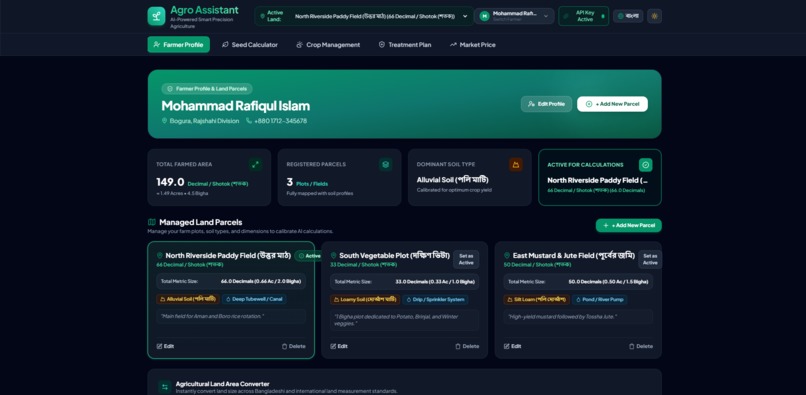Click the Alluvial Soil dominant soil value
Image resolution: width=806 pixels, height=395 pixels.
point(452,180)
